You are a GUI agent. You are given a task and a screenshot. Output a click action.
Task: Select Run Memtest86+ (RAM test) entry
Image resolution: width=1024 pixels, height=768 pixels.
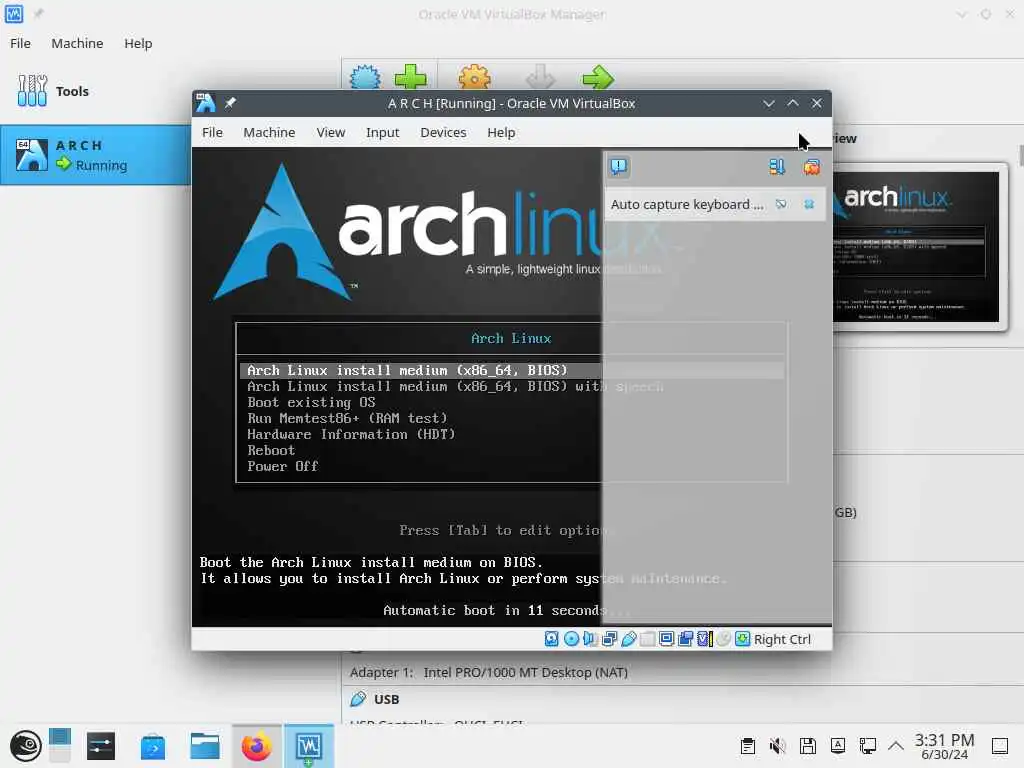tap(347, 418)
